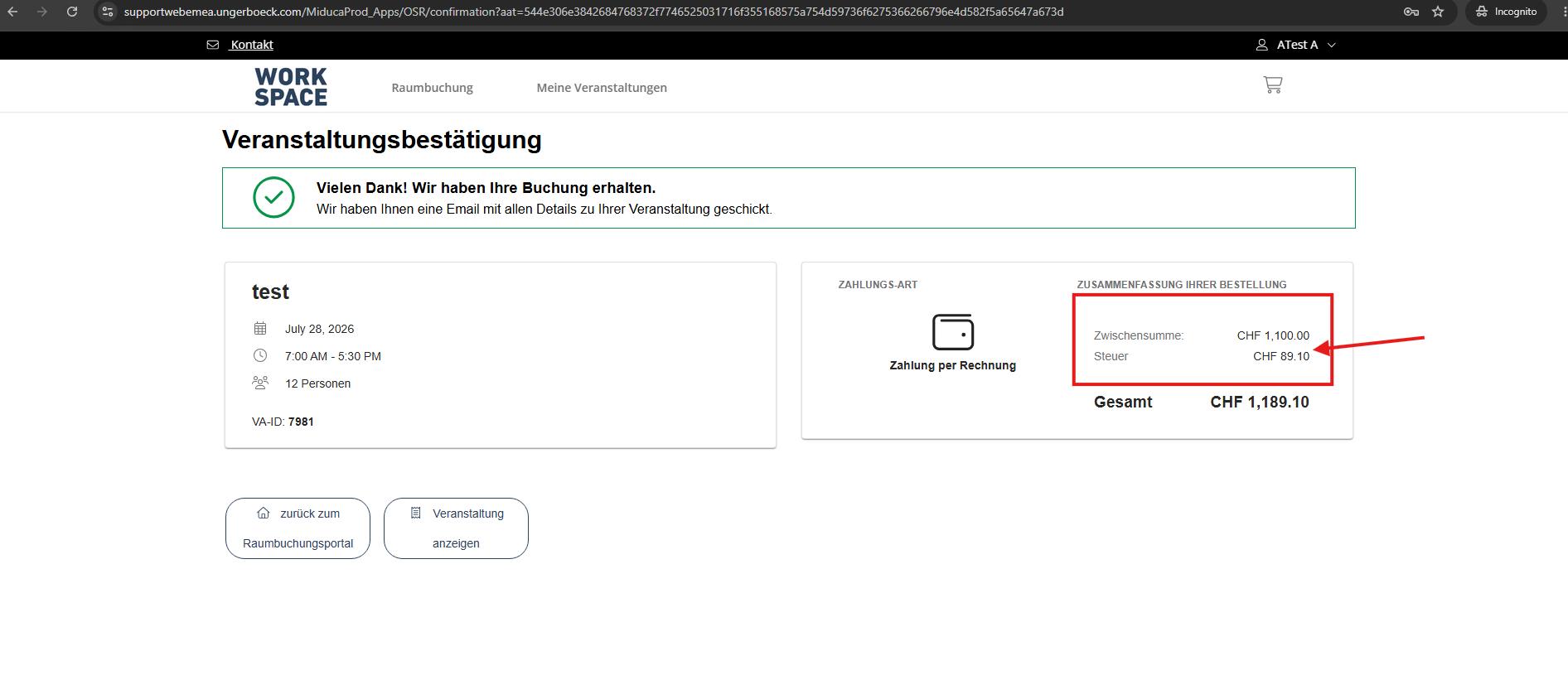Click the people icon next to 12 Personen
The width and height of the screenshot is (1568, 675).
pyautogui.click(x=260, y=383)
